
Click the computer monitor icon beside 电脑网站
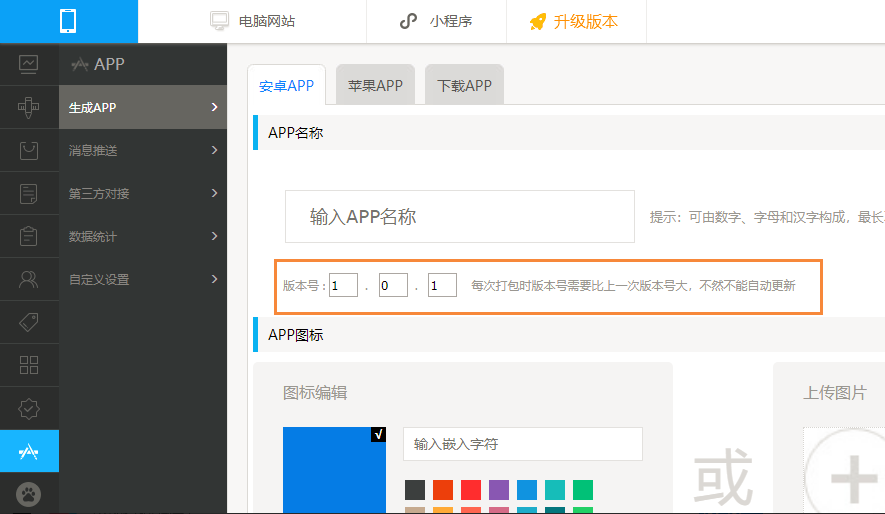219,21
